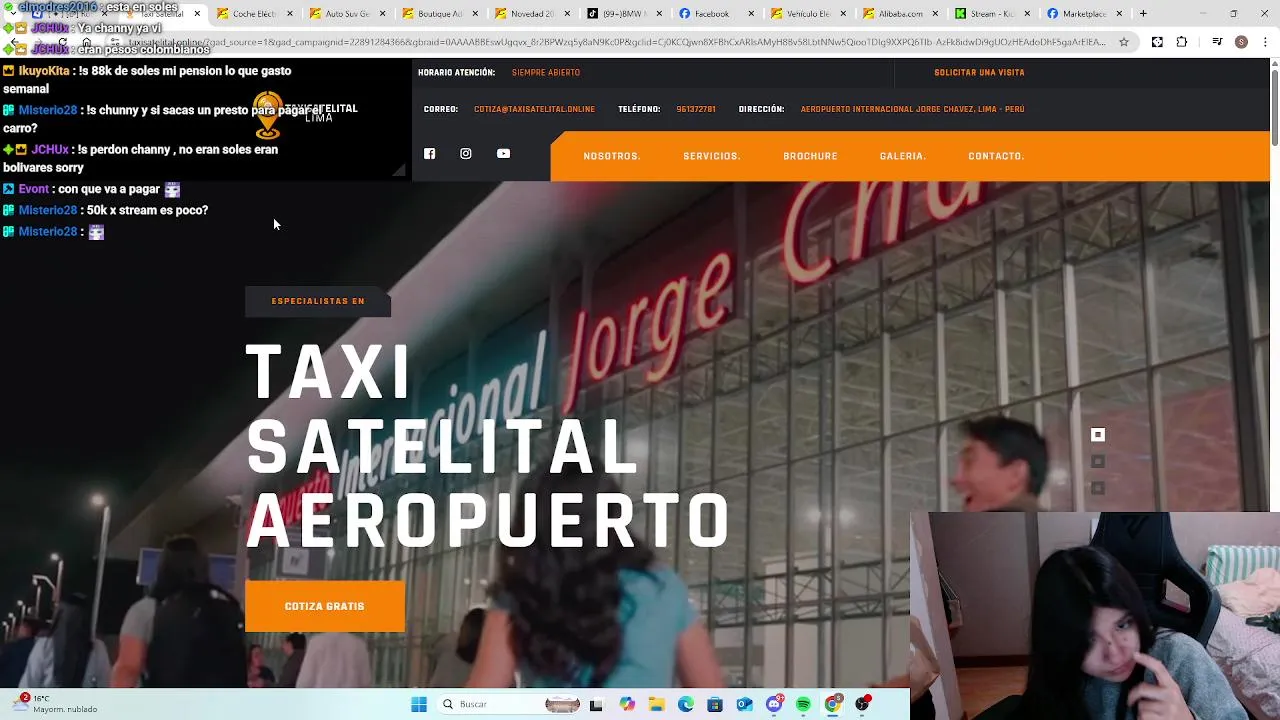Open the NOSOTROS menu item

612,156
